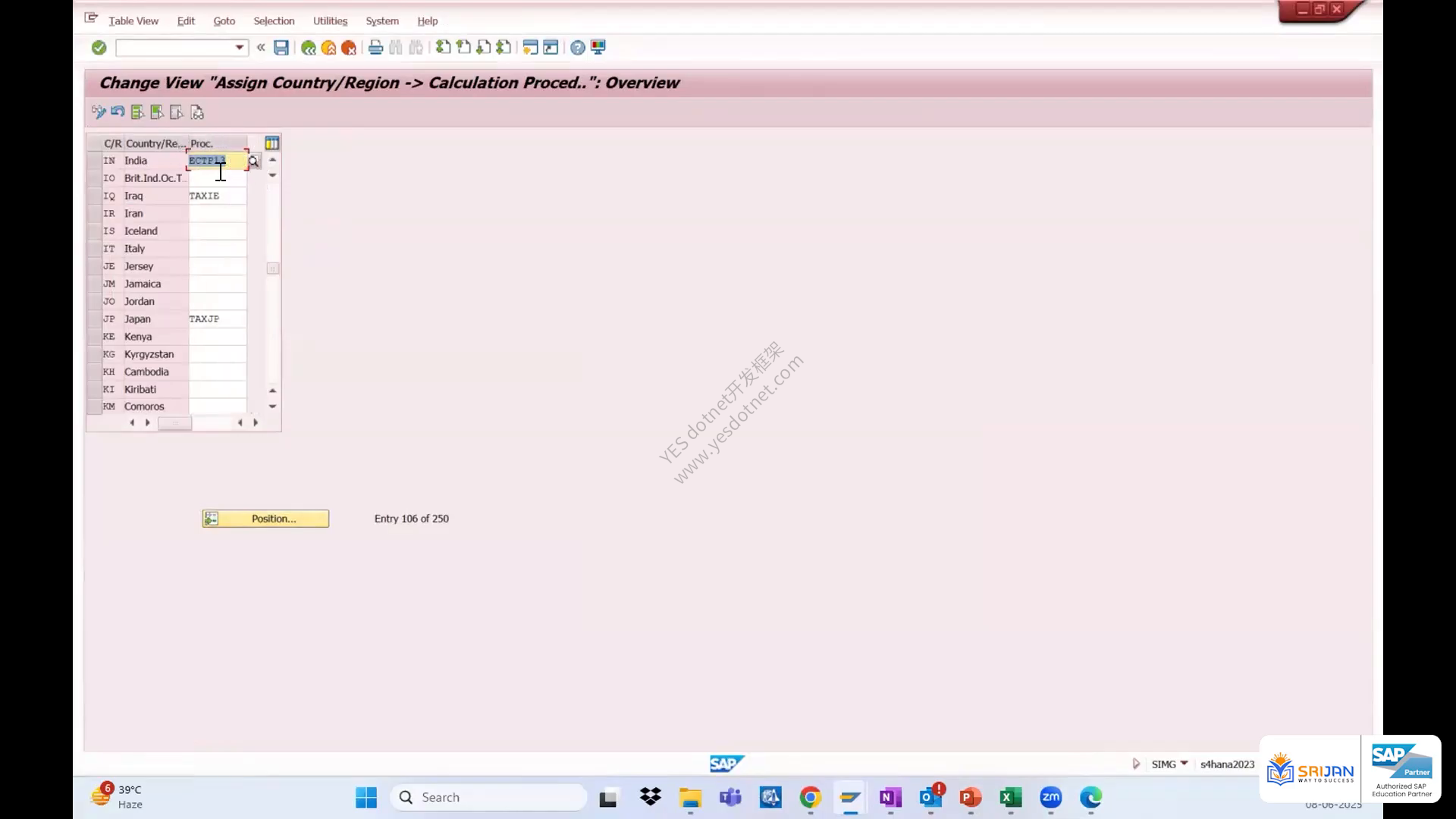Click the TAXJP procedure cell for Japan

coord(217,319)
